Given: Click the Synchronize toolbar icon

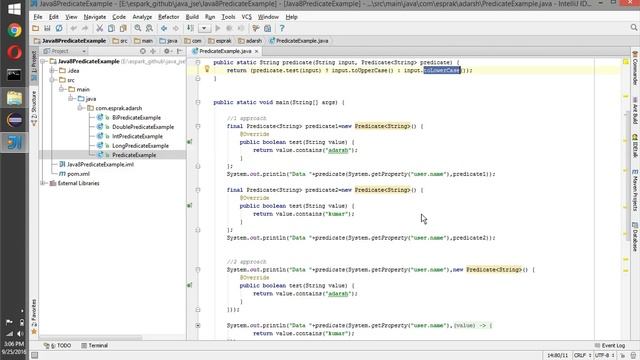Looking at the screenshot, I should pos(59,28).
